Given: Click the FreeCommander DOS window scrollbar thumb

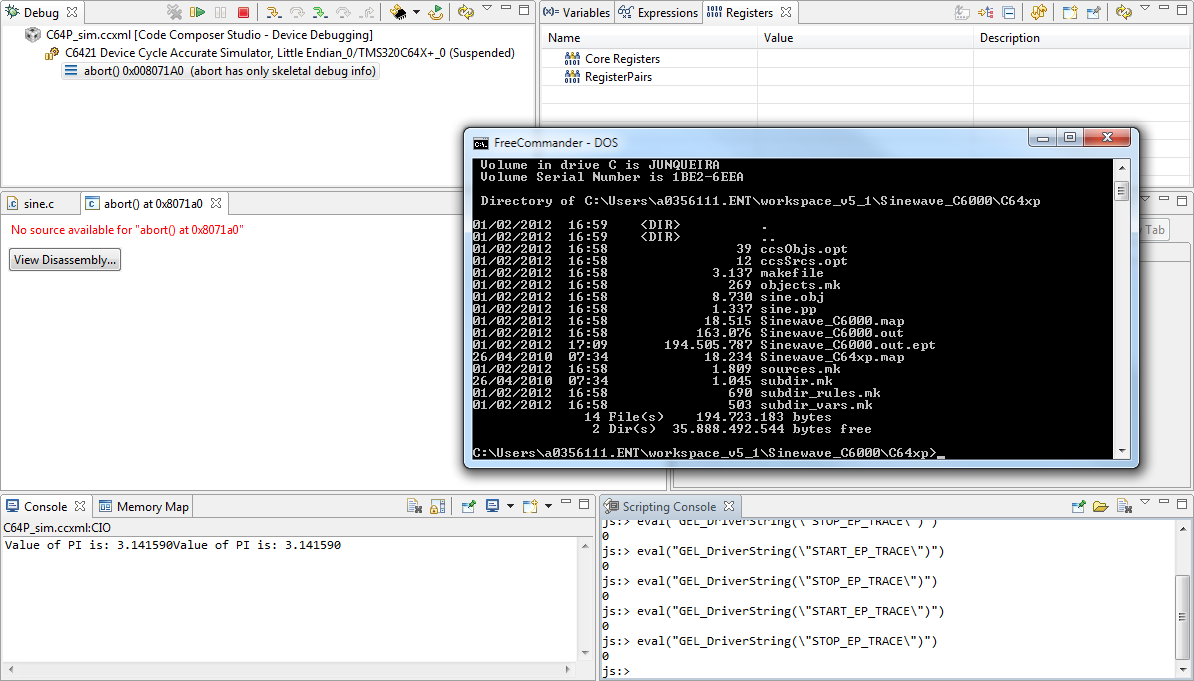Looking at the screenshot, I should click(x=1121, y=190).
